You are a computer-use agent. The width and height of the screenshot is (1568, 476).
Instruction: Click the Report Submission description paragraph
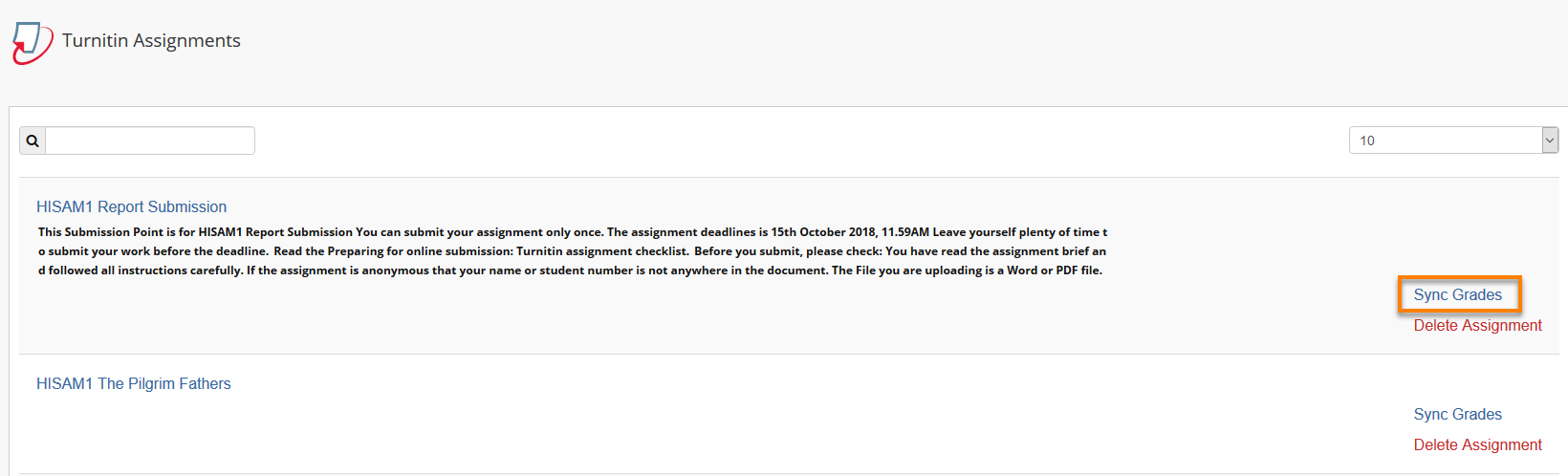pyautogui.click(x=573, y=251)
